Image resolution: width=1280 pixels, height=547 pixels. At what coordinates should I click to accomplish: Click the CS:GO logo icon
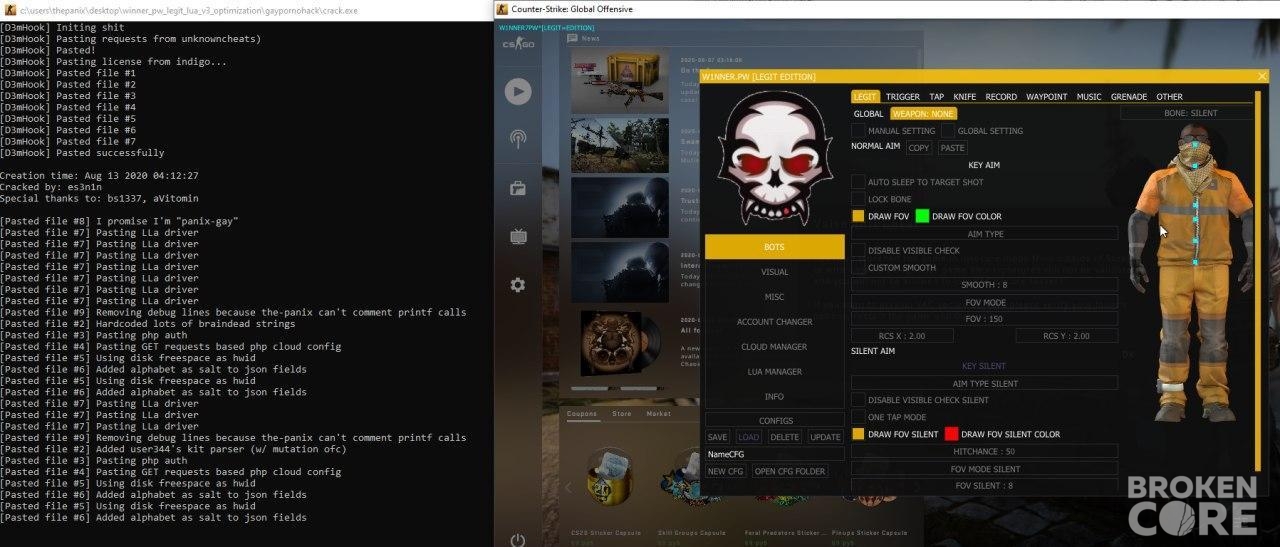point(518,44)
